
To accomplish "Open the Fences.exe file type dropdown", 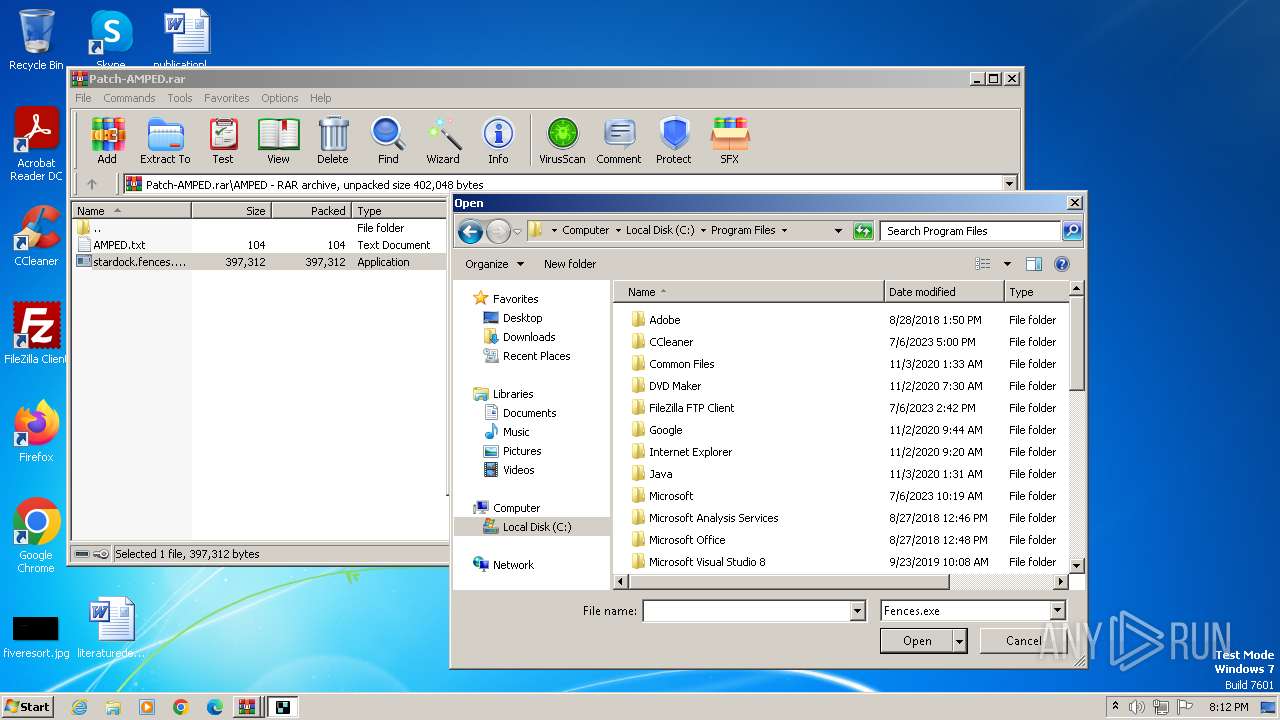I will click(x=1057, y=611).
